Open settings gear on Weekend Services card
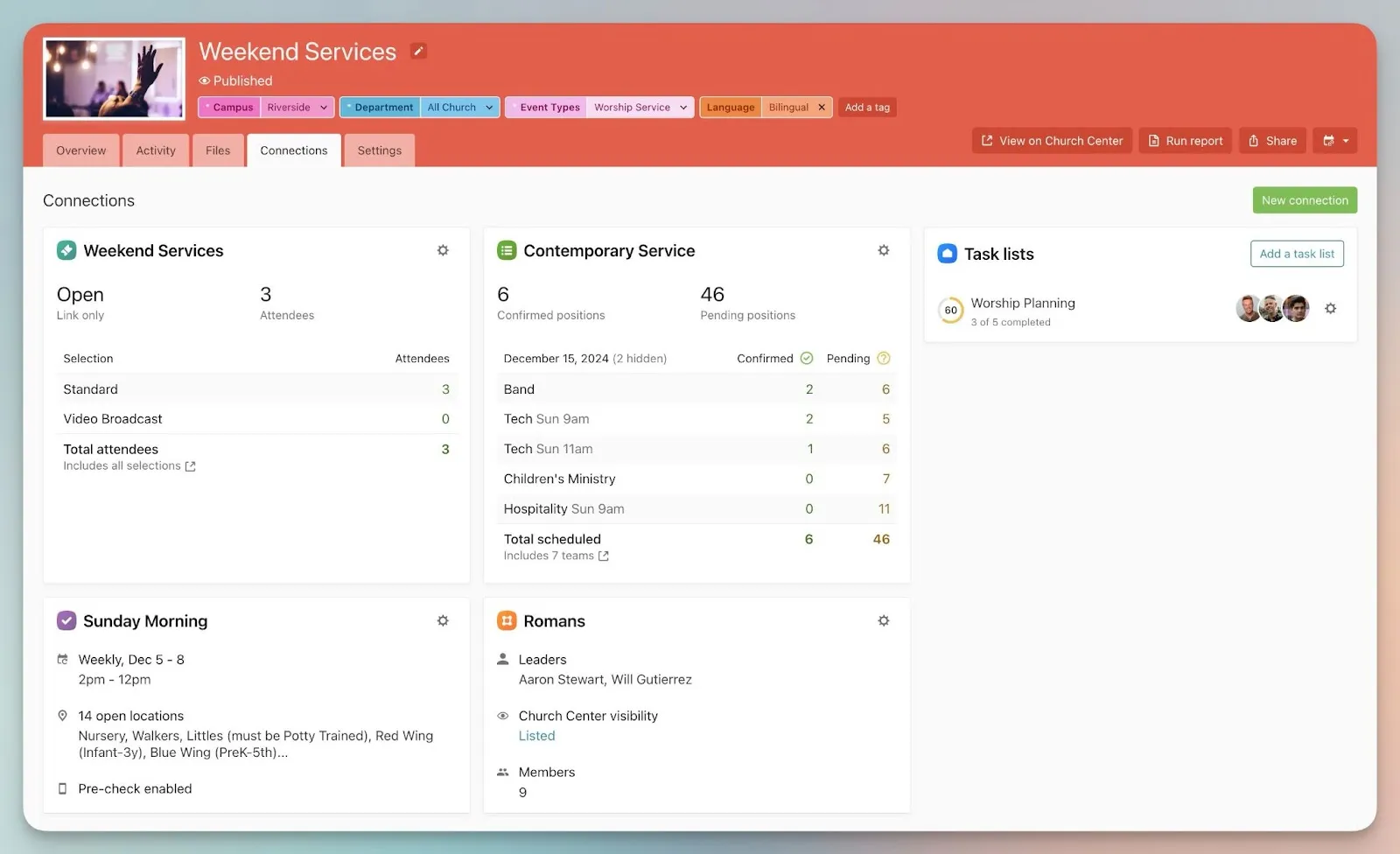The height and width of the screenshot is (854, 1400). click(443, 250)
